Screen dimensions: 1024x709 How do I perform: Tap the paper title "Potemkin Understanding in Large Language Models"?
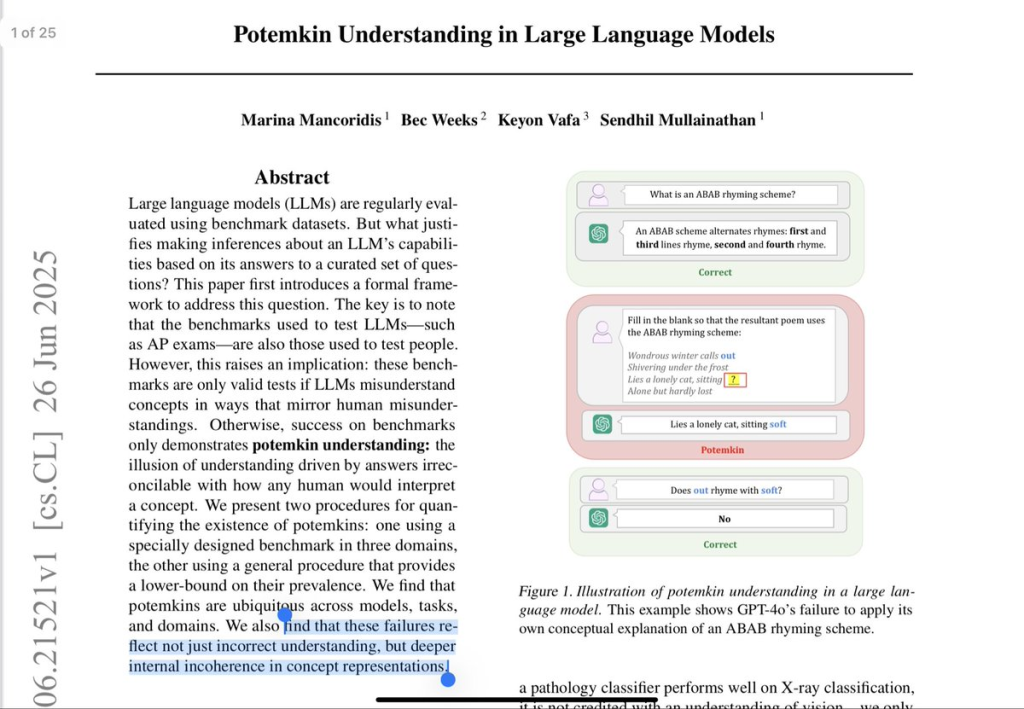tap(503, 35)
